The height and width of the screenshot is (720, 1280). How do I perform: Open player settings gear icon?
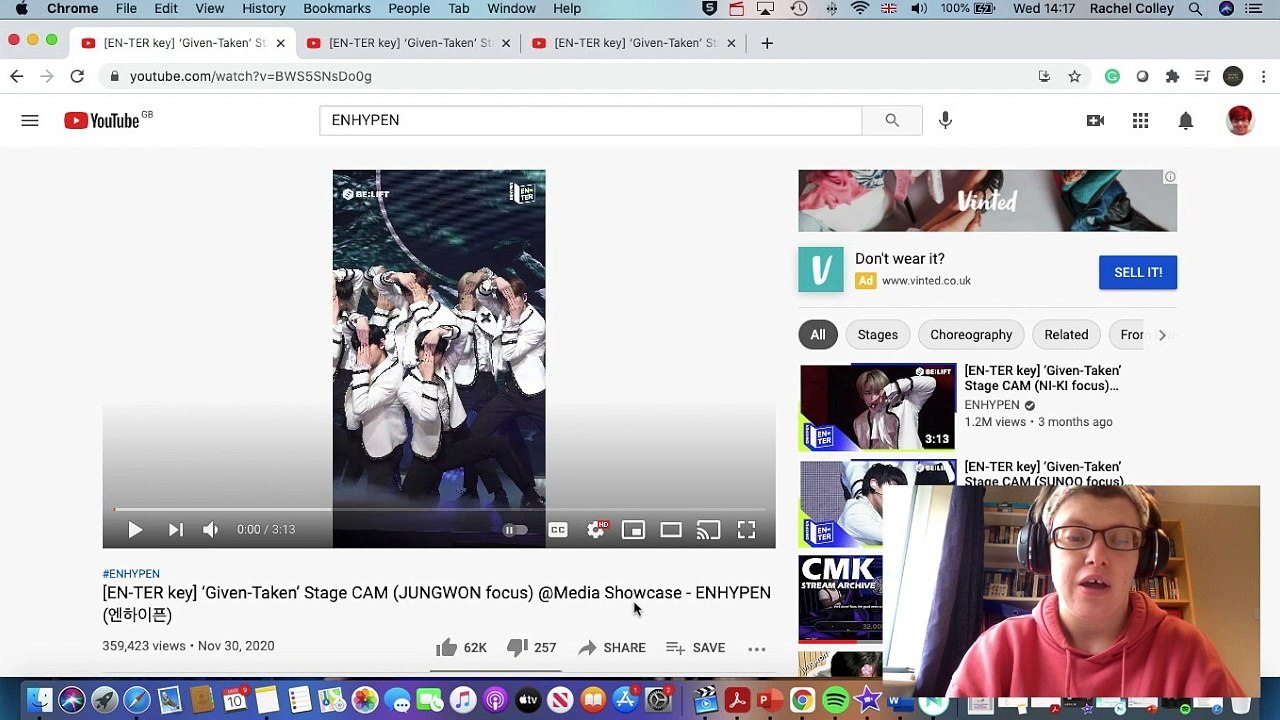pyautogui.click(x=596, y=530)
